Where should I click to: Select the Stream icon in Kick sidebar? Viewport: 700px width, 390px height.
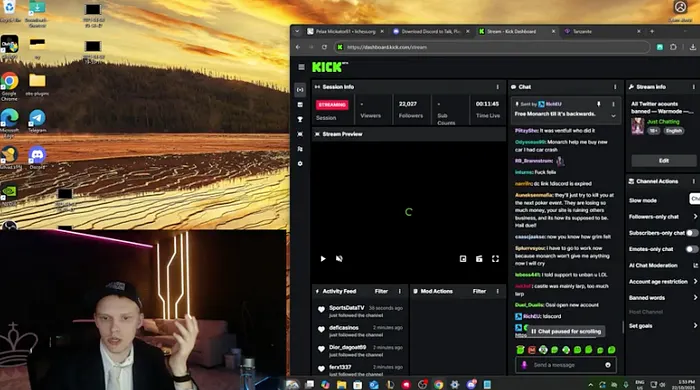tap(300, 90)
